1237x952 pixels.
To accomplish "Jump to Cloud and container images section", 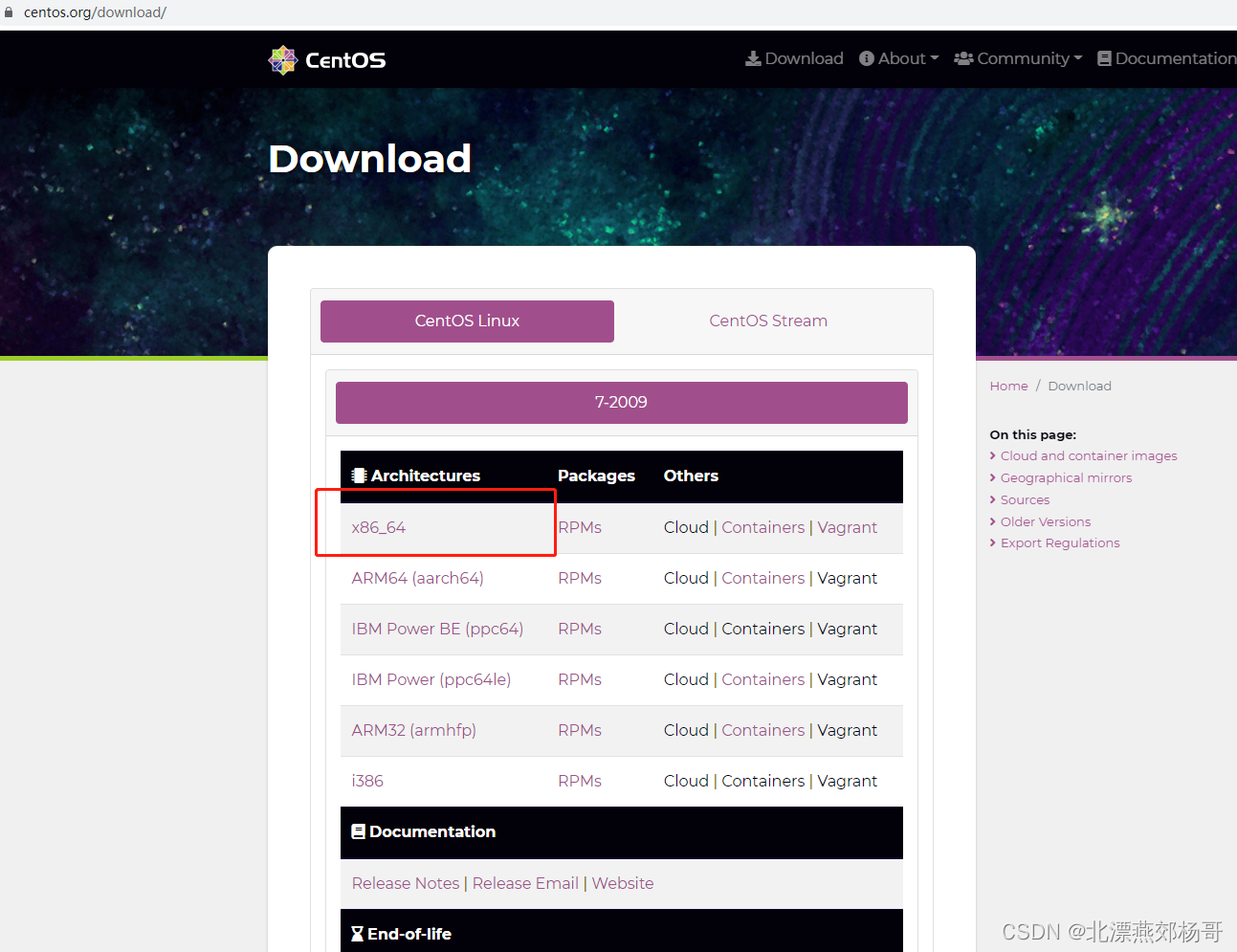I will pyautogui.click(x=1089, y=455).
